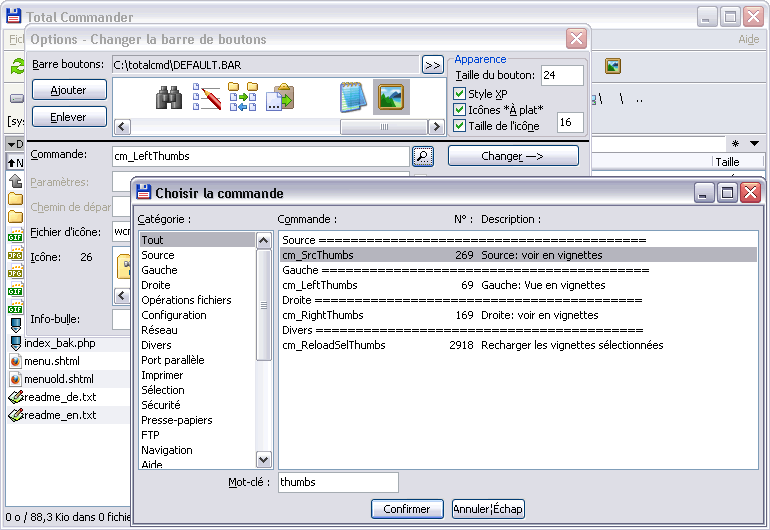Screen dimensions: 770x530
Task: Select the cm_SrcThumbs command row
Action: tap(518, 255)
